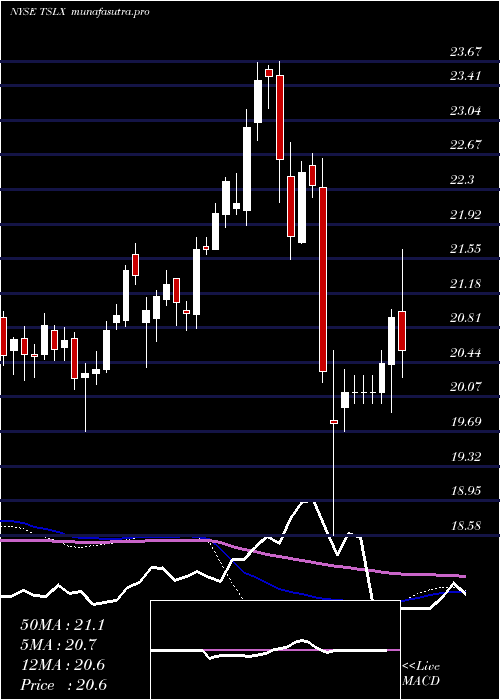Image resolution: width=500 pixels, height=700 pixels.
Task: Click the '<<Live MACD' label
Action: coord(421,674)
